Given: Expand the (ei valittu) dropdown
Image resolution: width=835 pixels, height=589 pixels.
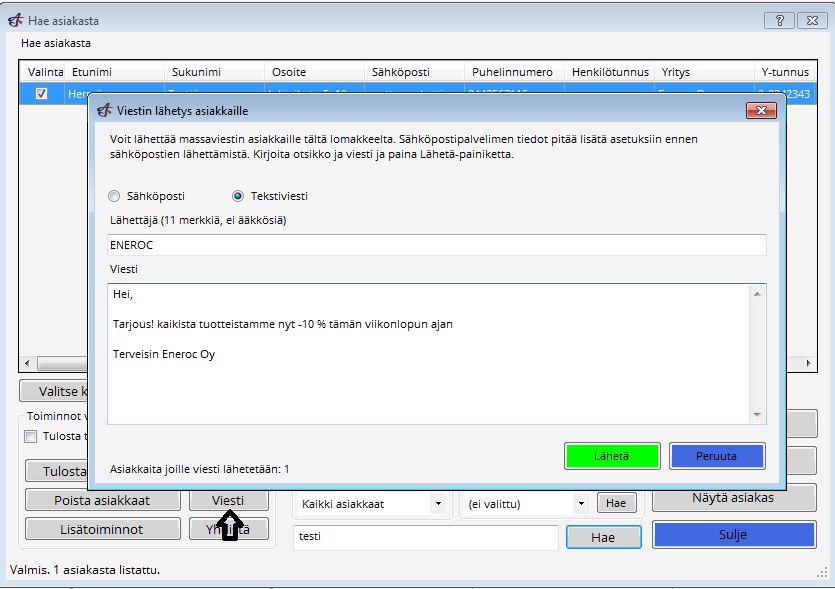Looking at the screenshot, I should tap(580, 504).
